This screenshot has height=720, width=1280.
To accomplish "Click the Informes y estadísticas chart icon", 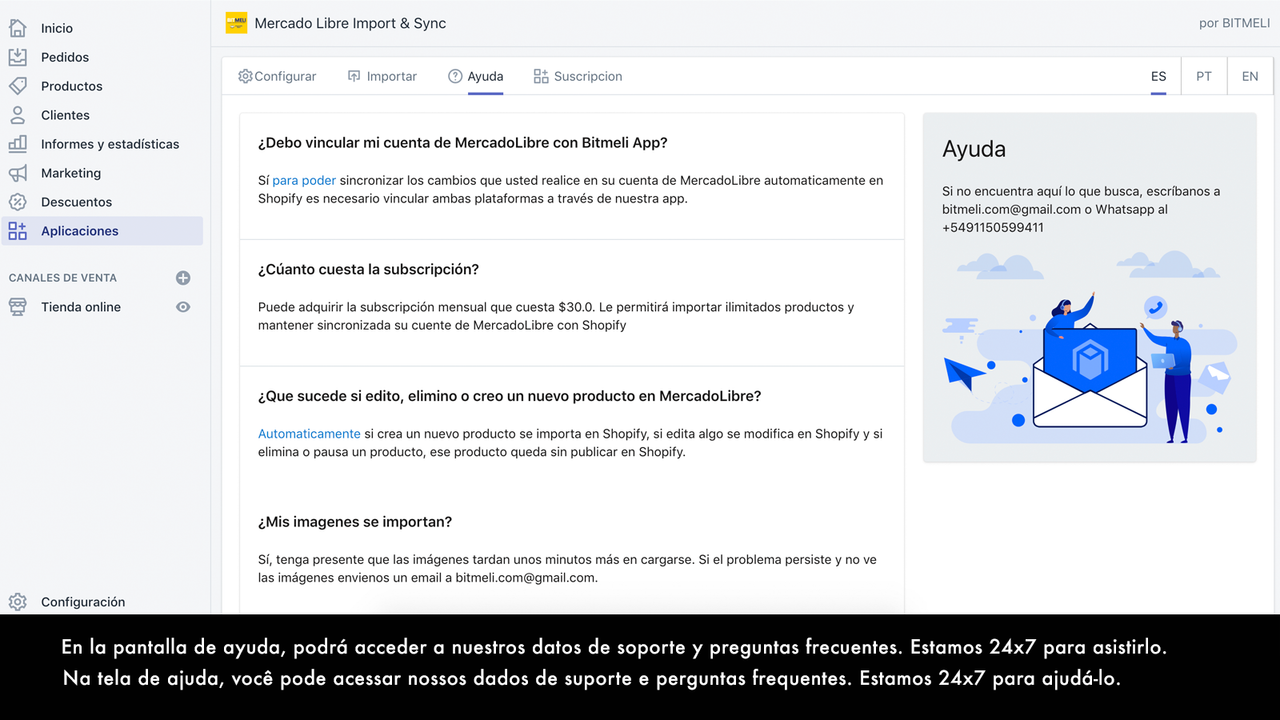I will [x=17, y=144].
